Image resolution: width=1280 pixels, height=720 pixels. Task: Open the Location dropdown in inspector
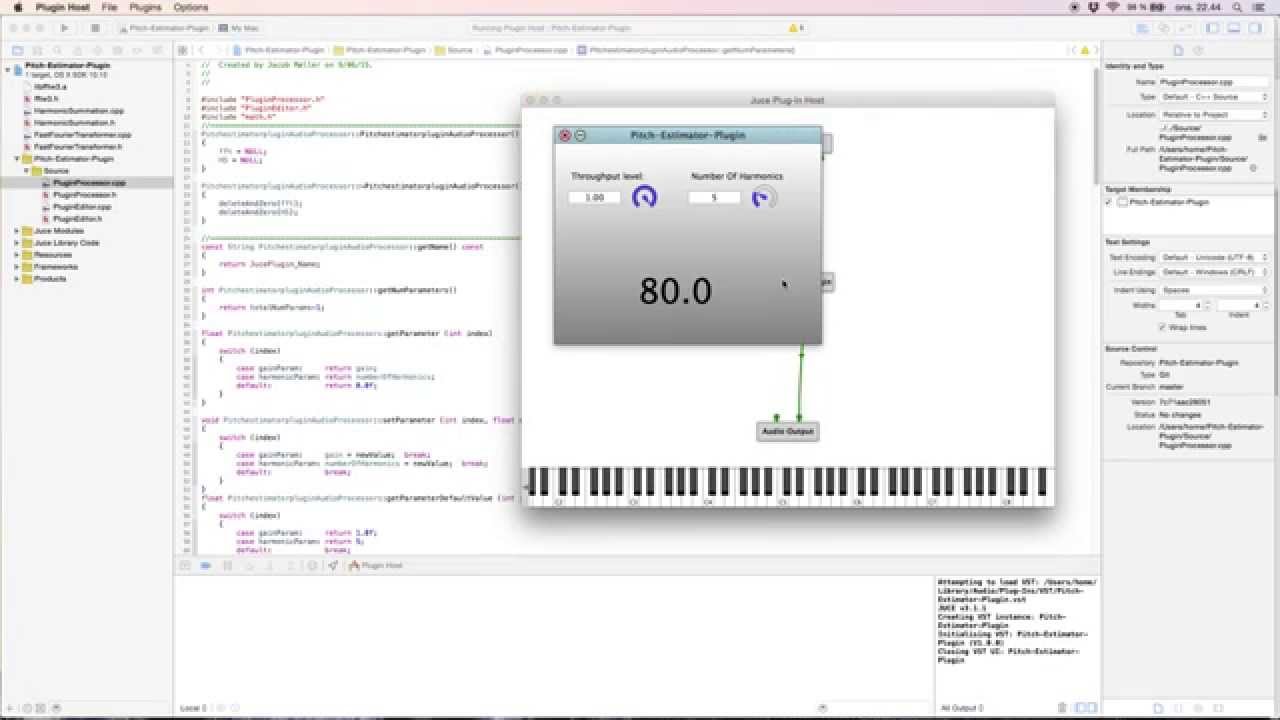click(x=1214, y=115)
